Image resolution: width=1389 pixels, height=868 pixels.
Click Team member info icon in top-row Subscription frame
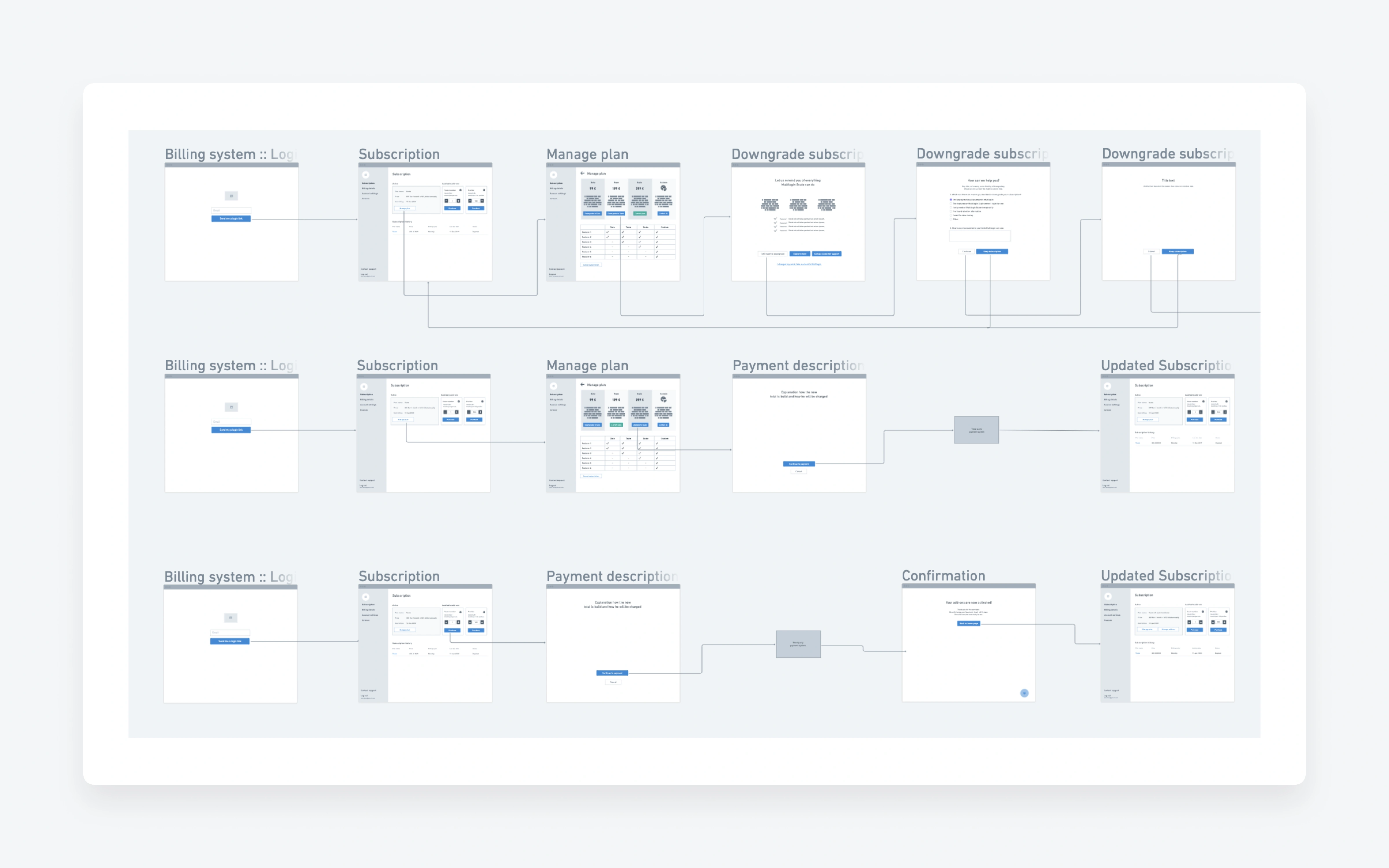pyautogui.click(x=460, y=190)
